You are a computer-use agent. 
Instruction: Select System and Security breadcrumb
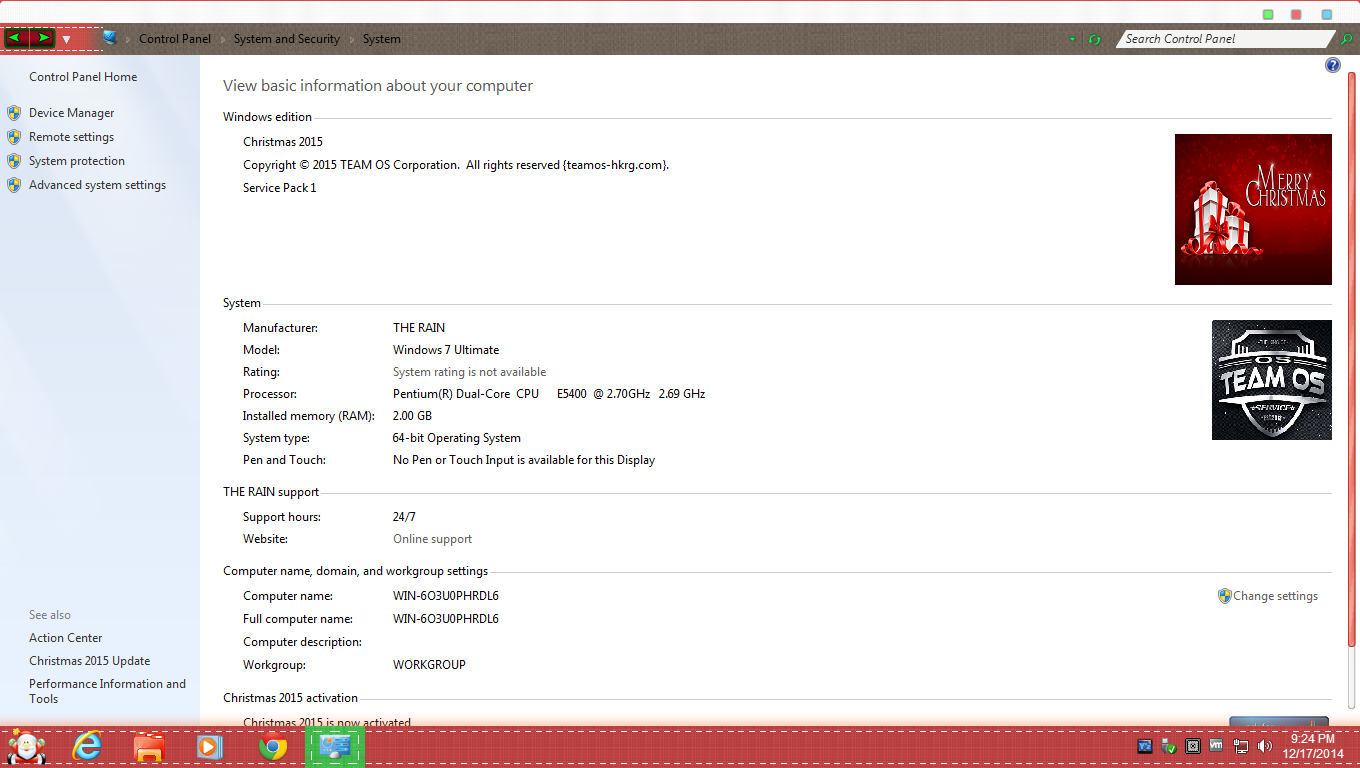tap(287, 39)
